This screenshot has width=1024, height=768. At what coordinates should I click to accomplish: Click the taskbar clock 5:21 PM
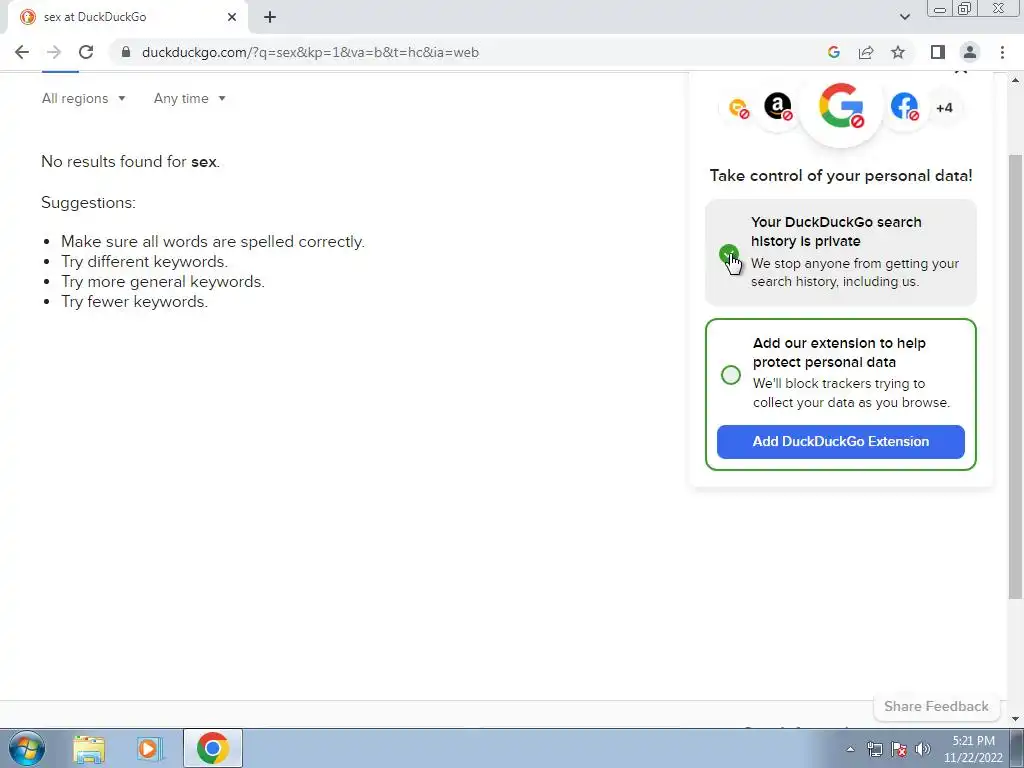973,741
